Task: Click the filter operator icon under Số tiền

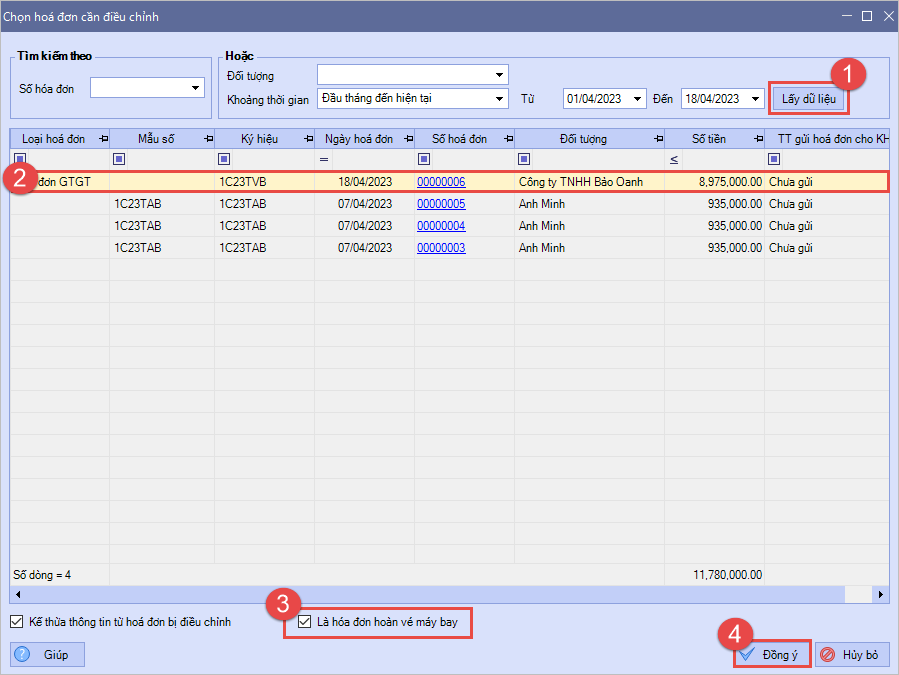Action: pos(673,159)
